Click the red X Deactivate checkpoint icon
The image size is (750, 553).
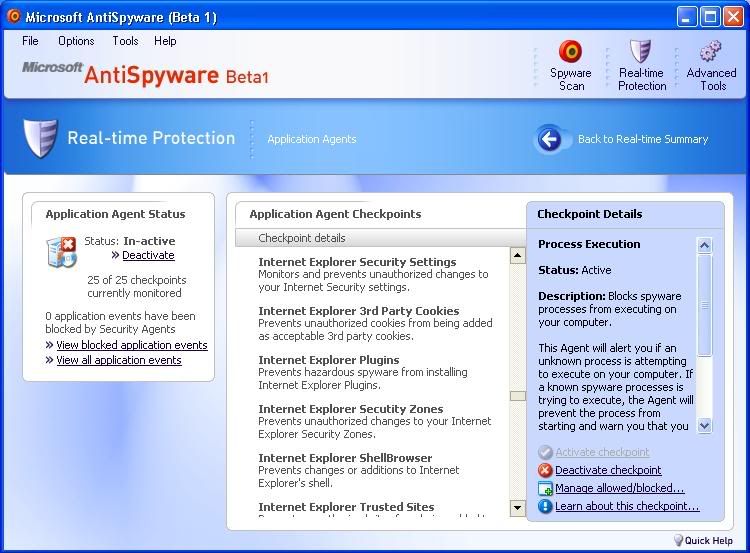[x=545, y=470]
